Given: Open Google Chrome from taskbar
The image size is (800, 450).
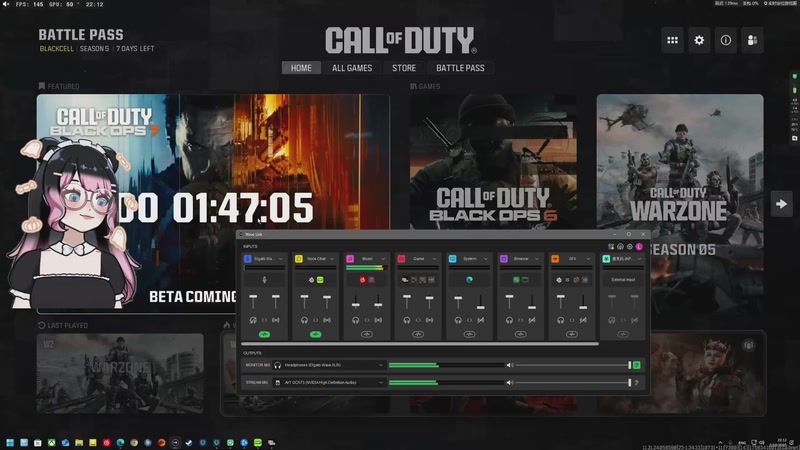Looking at the screenshot, I should click(134, 443).
